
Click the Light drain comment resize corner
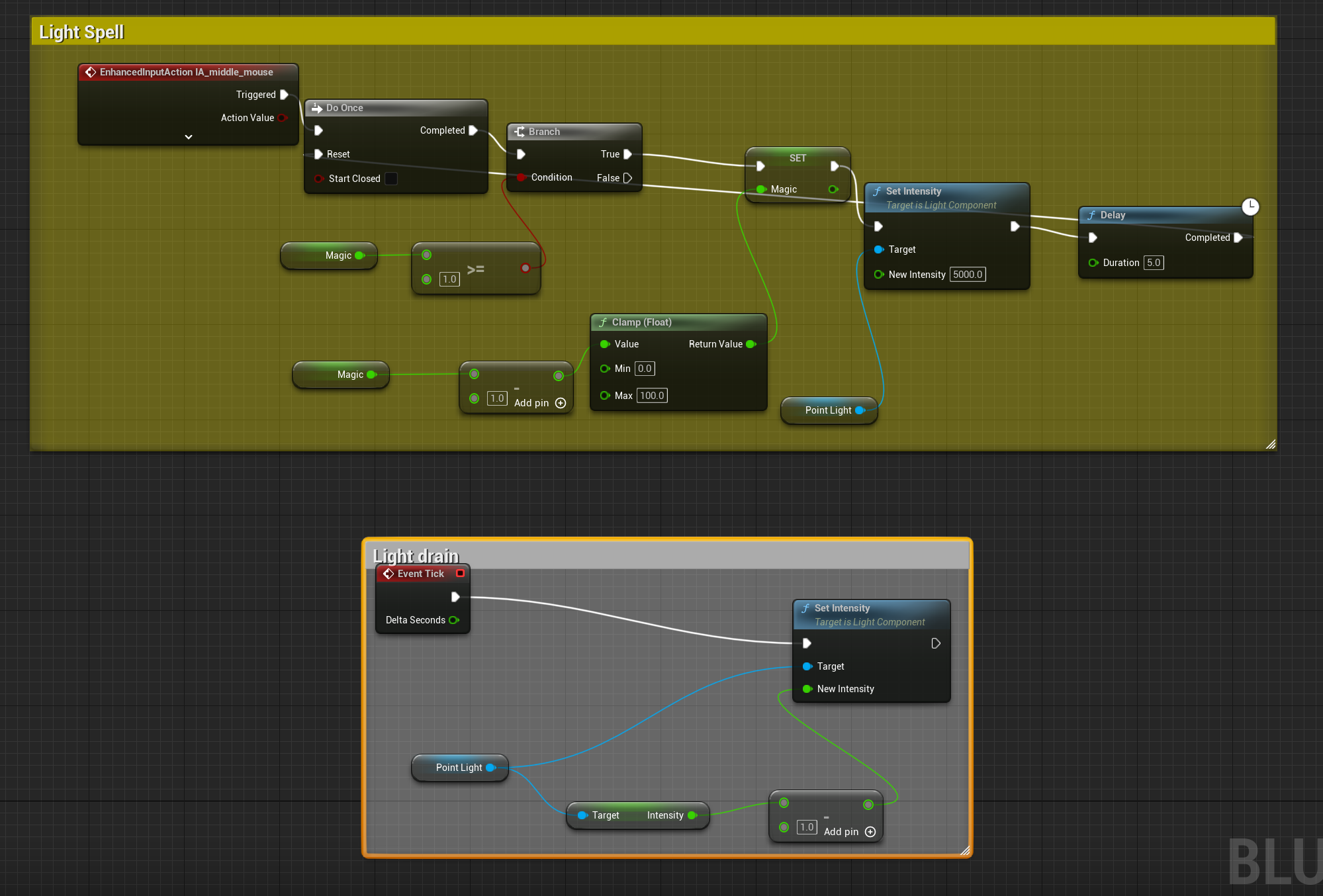[965, 850]
